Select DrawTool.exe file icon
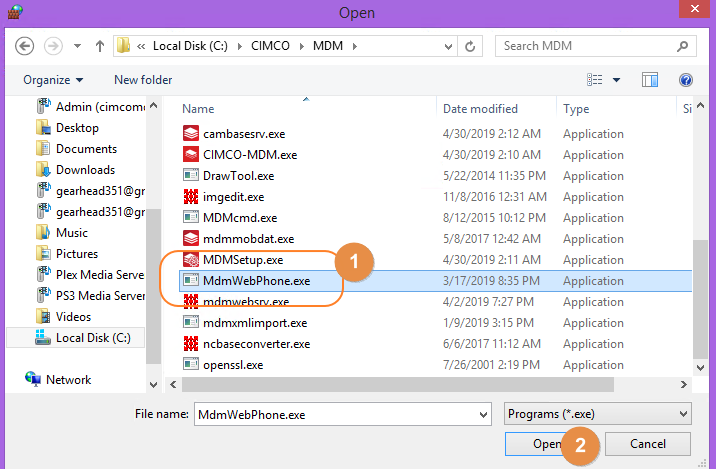Viewport: 716px width, 469px height. pyautogui.click(x=191, y=175)
